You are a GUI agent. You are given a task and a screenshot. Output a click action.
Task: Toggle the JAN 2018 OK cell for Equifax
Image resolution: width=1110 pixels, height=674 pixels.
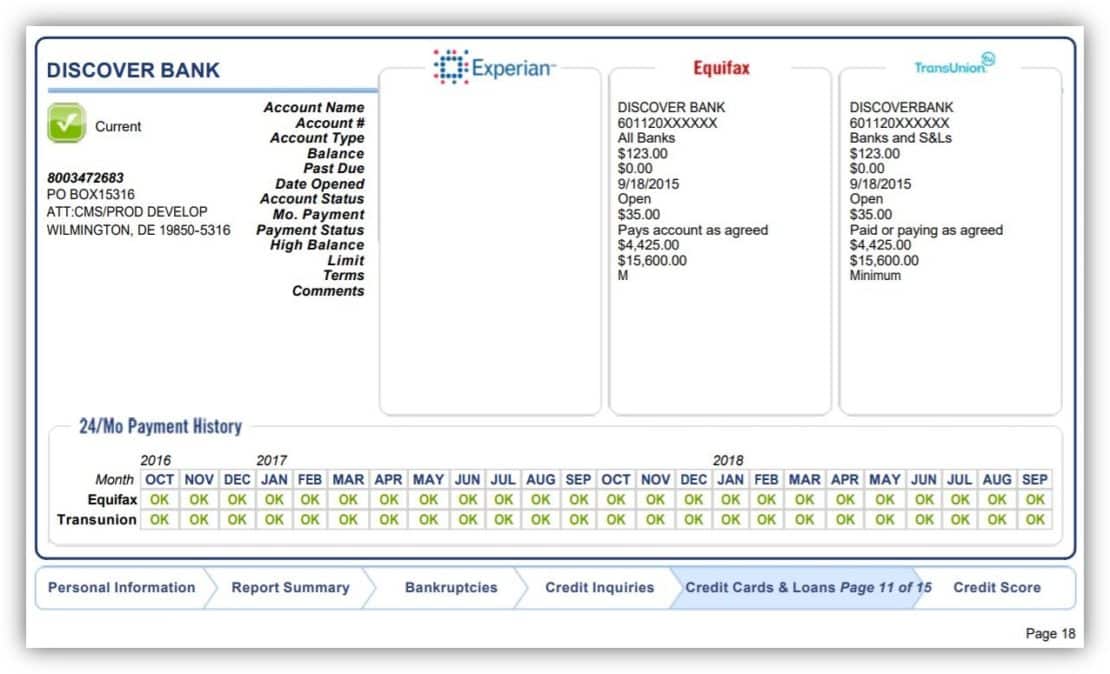729,499
